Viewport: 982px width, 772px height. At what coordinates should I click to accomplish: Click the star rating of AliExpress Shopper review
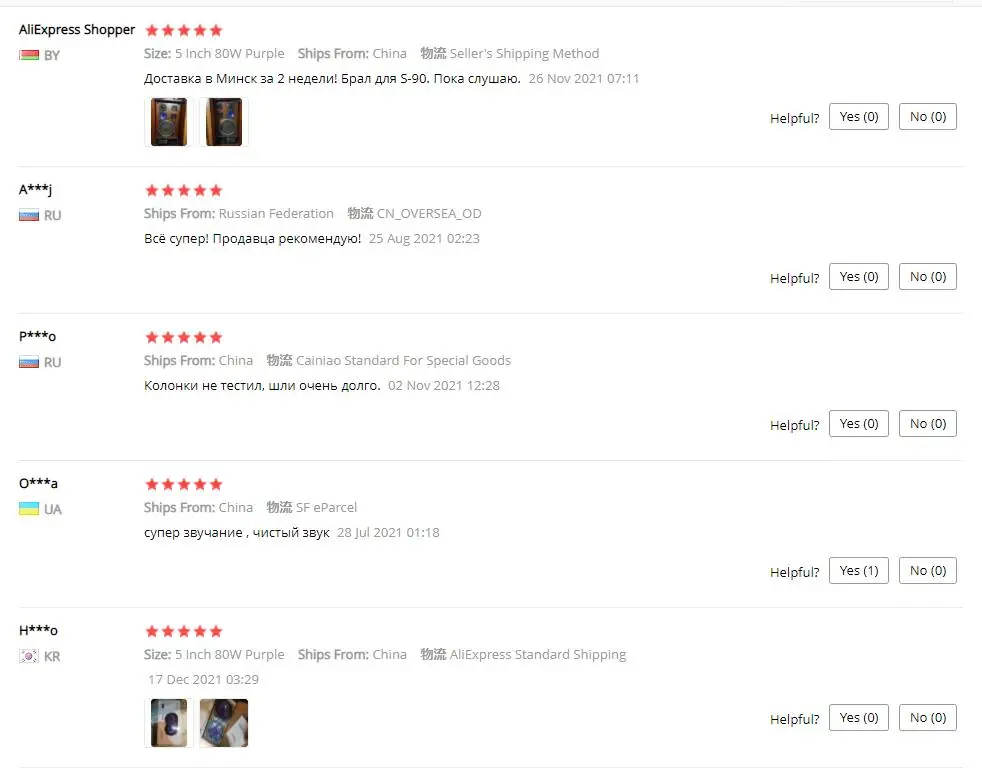point(183,30)
